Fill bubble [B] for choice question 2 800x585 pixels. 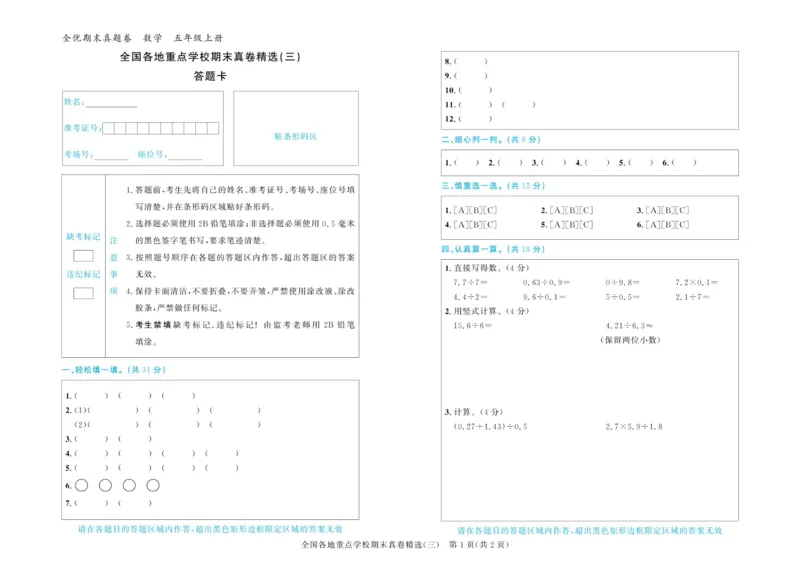pyautogui.click(x=573, y=210)
